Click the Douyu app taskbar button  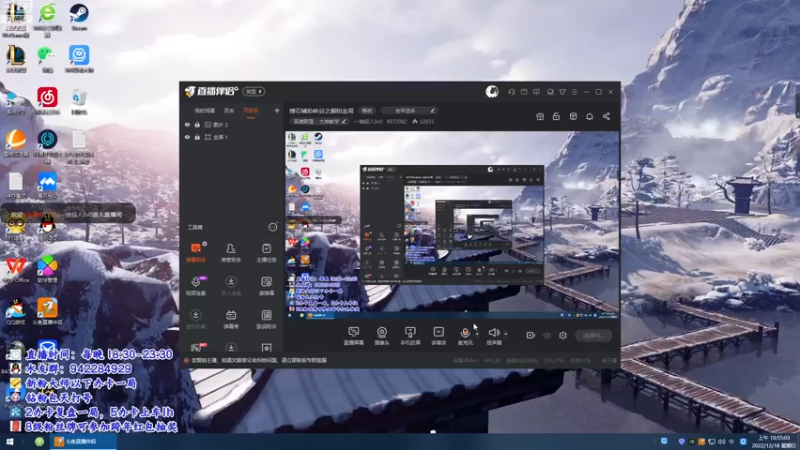click(83, 442)
